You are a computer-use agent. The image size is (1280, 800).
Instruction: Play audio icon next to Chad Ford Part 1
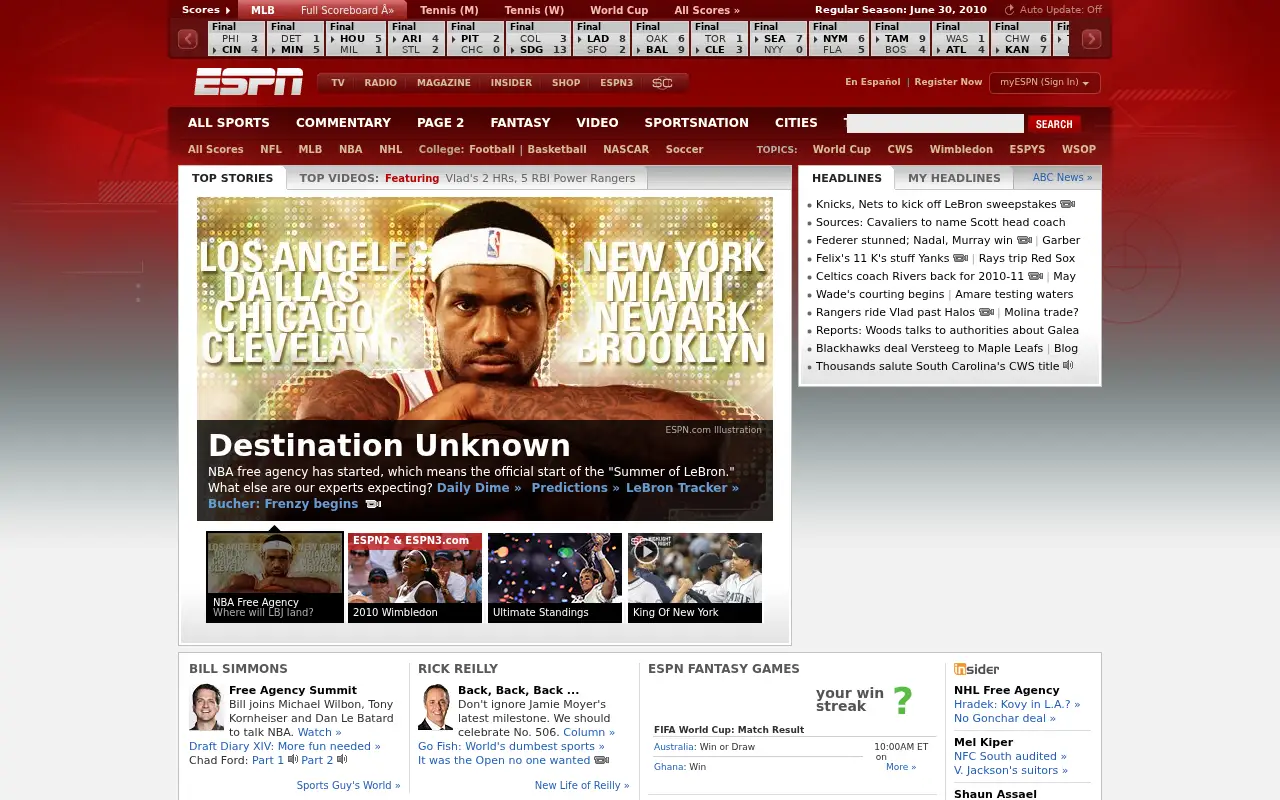coord(293,759)
